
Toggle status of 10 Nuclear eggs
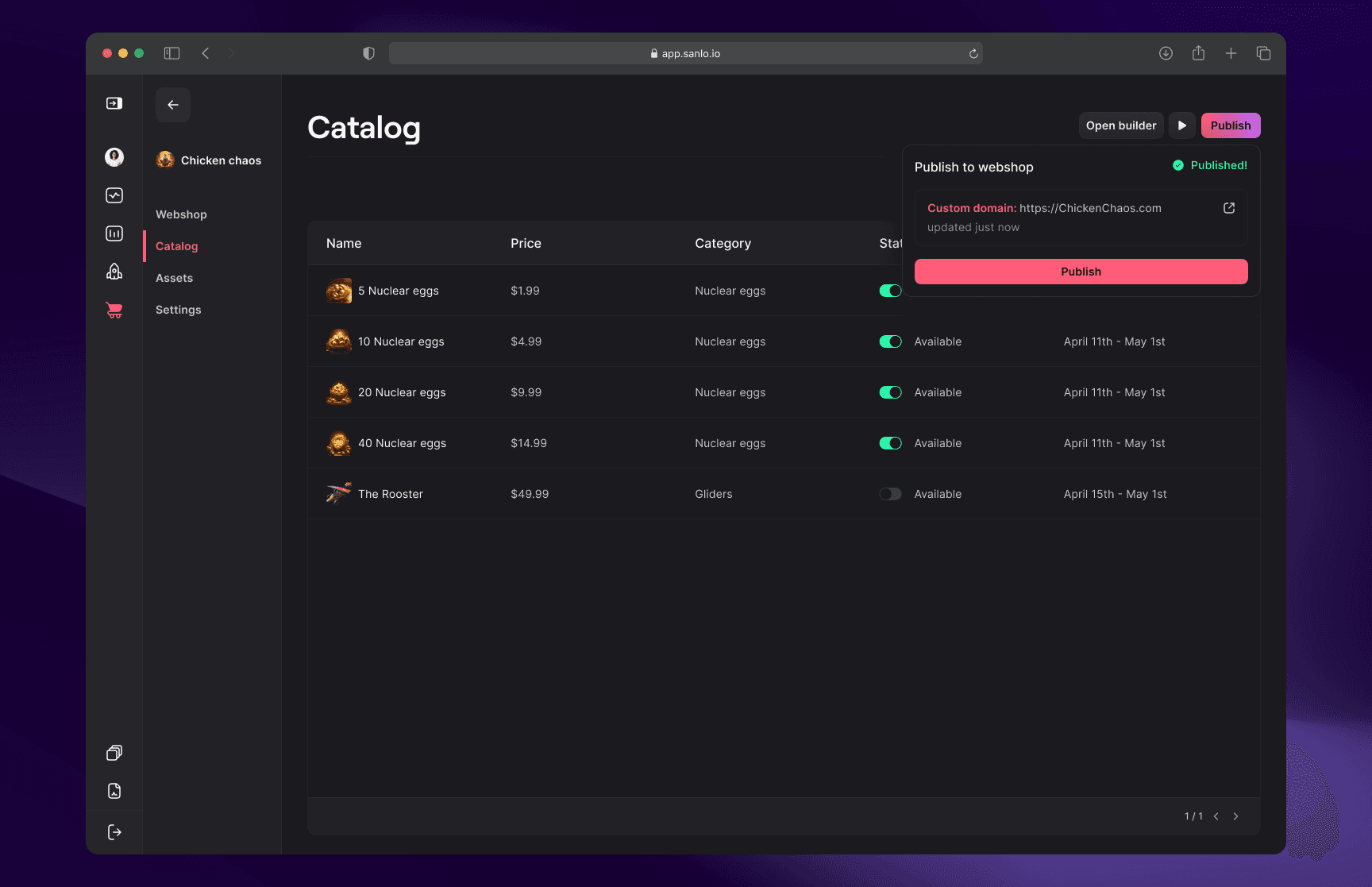[x=890, y=341]
